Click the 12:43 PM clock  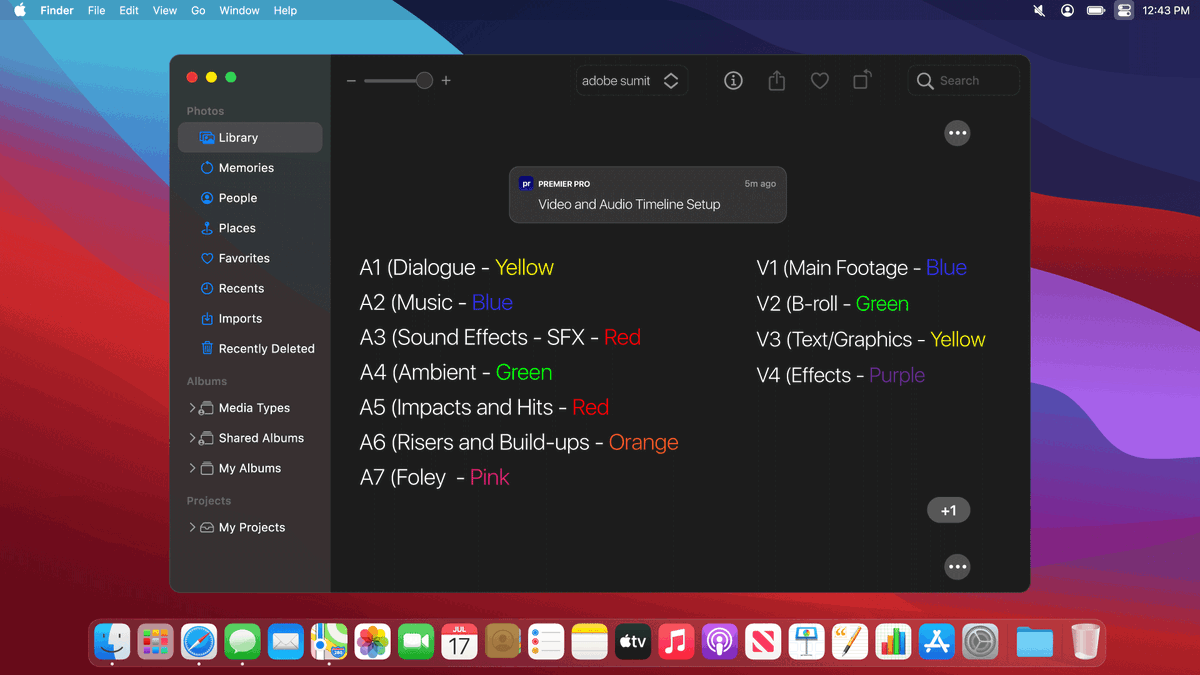click(1165, 10)
